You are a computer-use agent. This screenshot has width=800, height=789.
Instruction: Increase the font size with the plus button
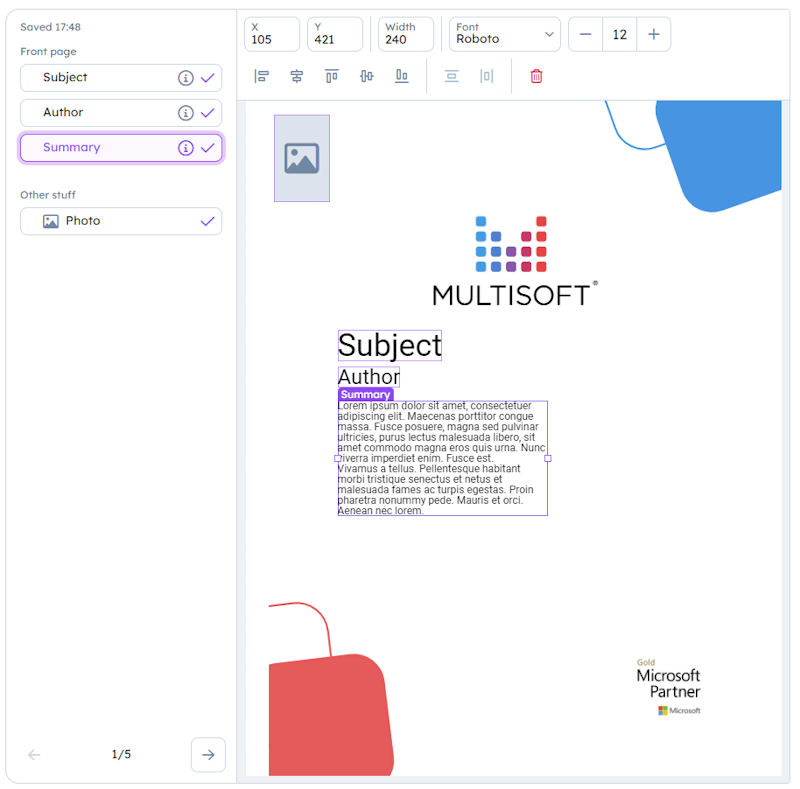(654, 34)
